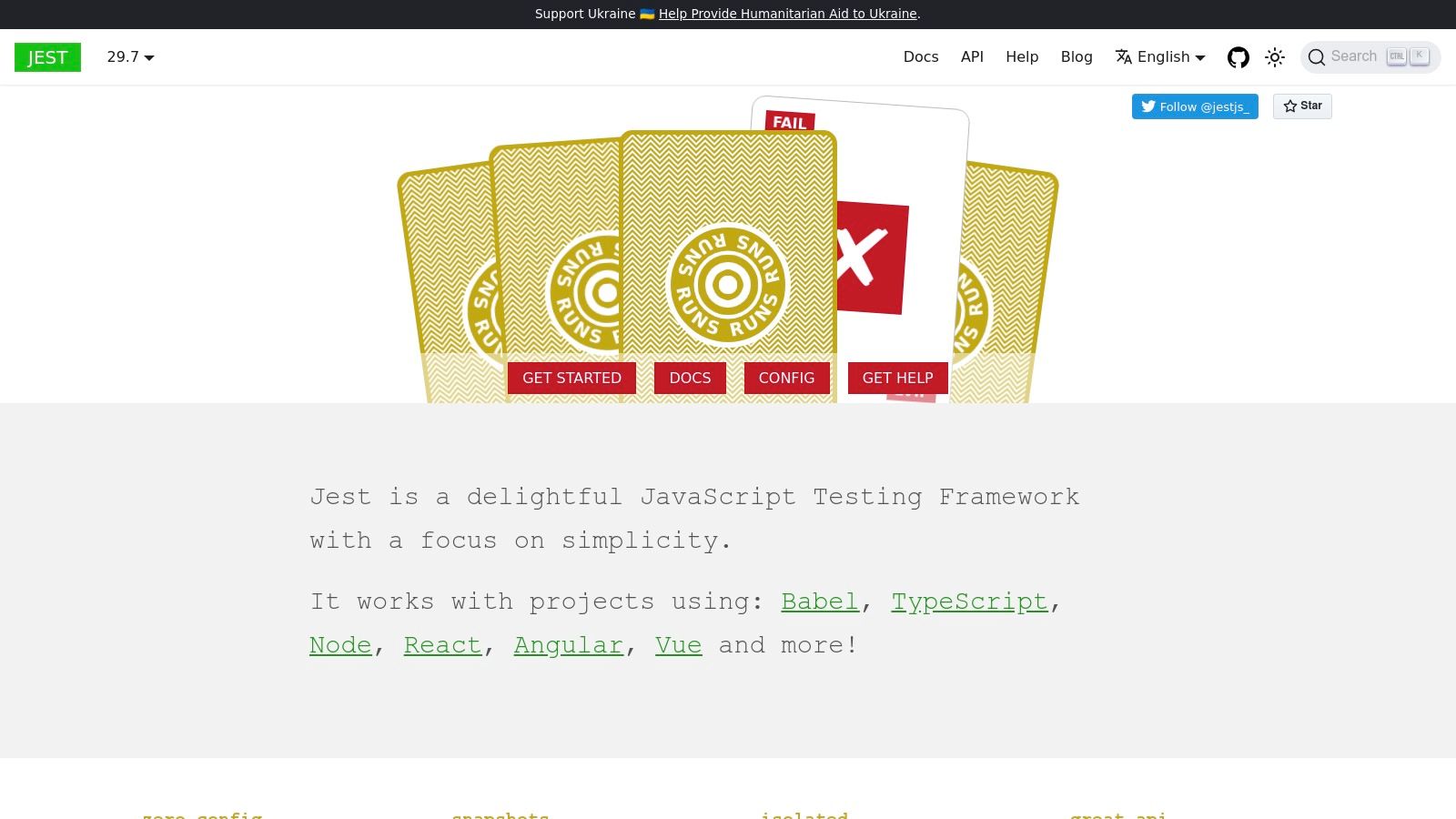The image size is (1456, 819).
Task: Click the Jest logo in navbar
Action: pyautogui.click(x=47, y=57)
